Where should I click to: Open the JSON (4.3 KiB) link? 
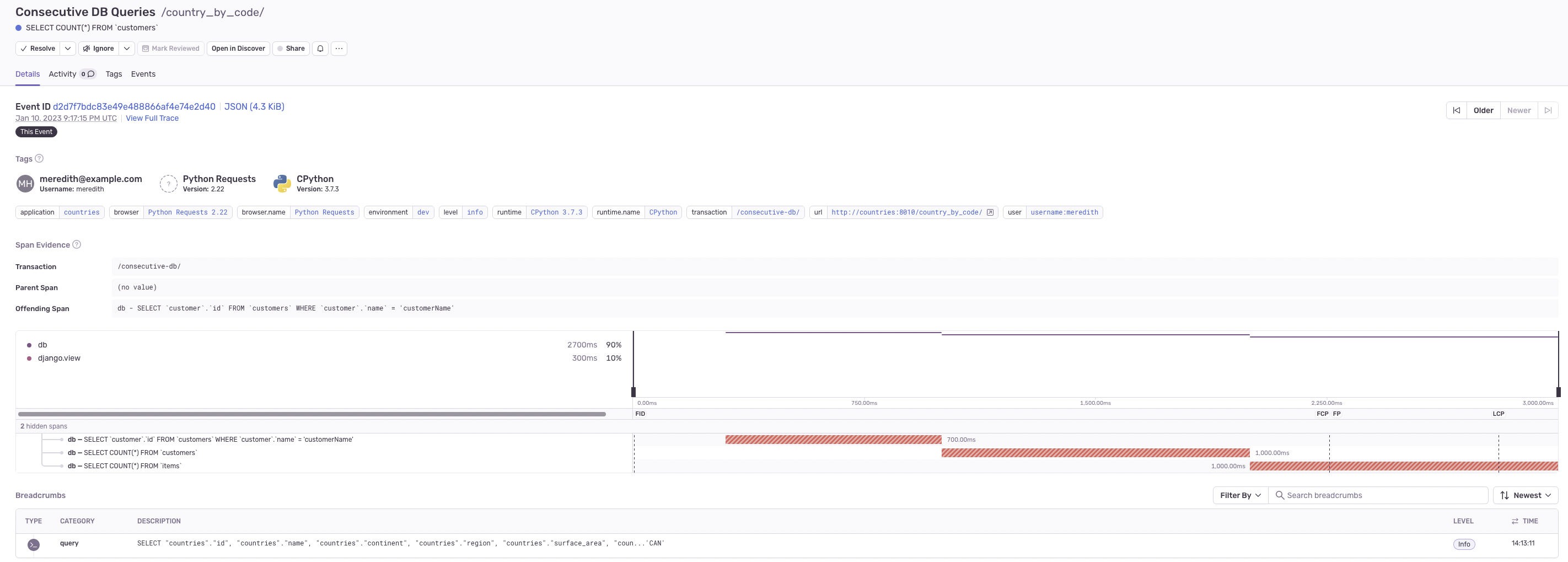(254, 106)
